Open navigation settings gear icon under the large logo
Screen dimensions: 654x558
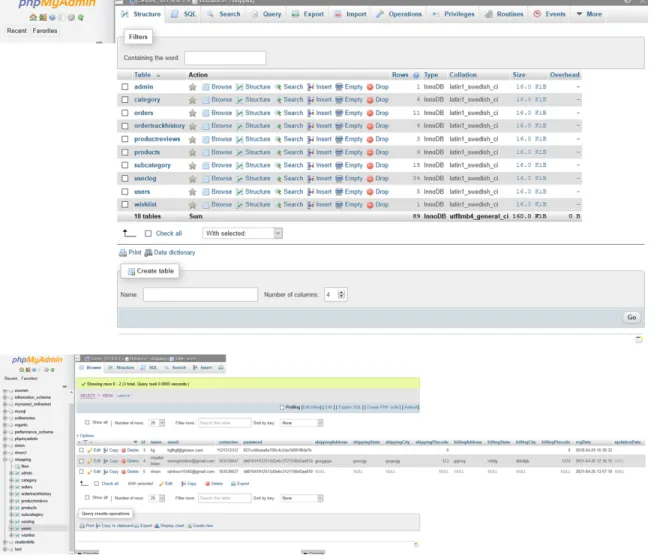point(71,18)
